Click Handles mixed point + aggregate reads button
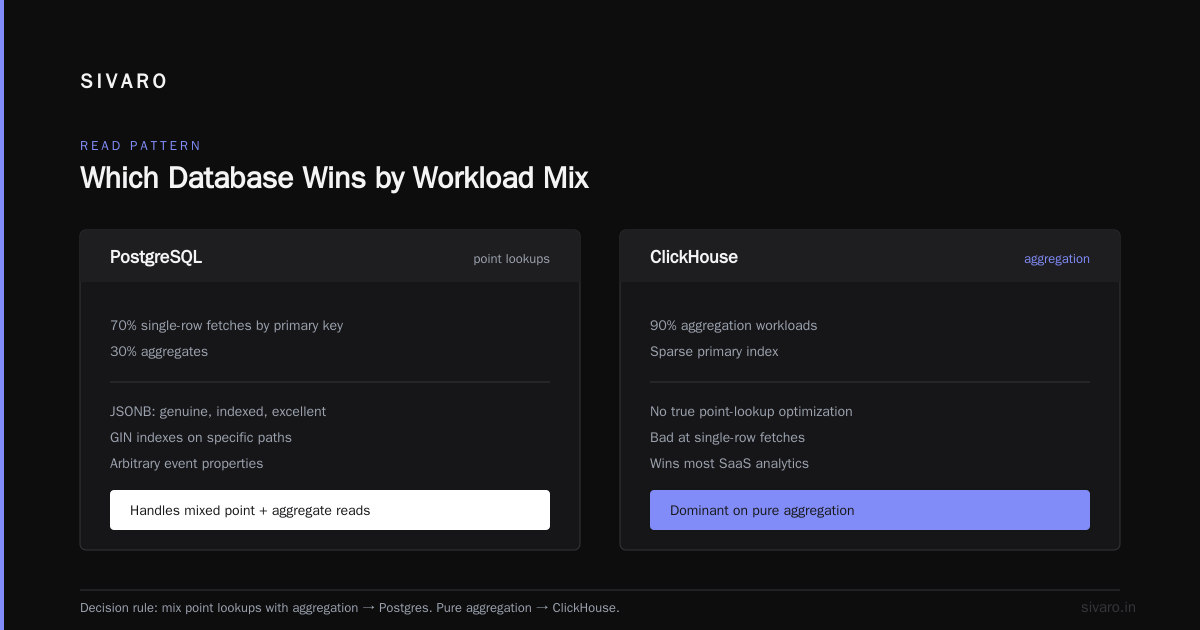The height and width of the screenshot is (630, 1200). click(x=330, y=510)
